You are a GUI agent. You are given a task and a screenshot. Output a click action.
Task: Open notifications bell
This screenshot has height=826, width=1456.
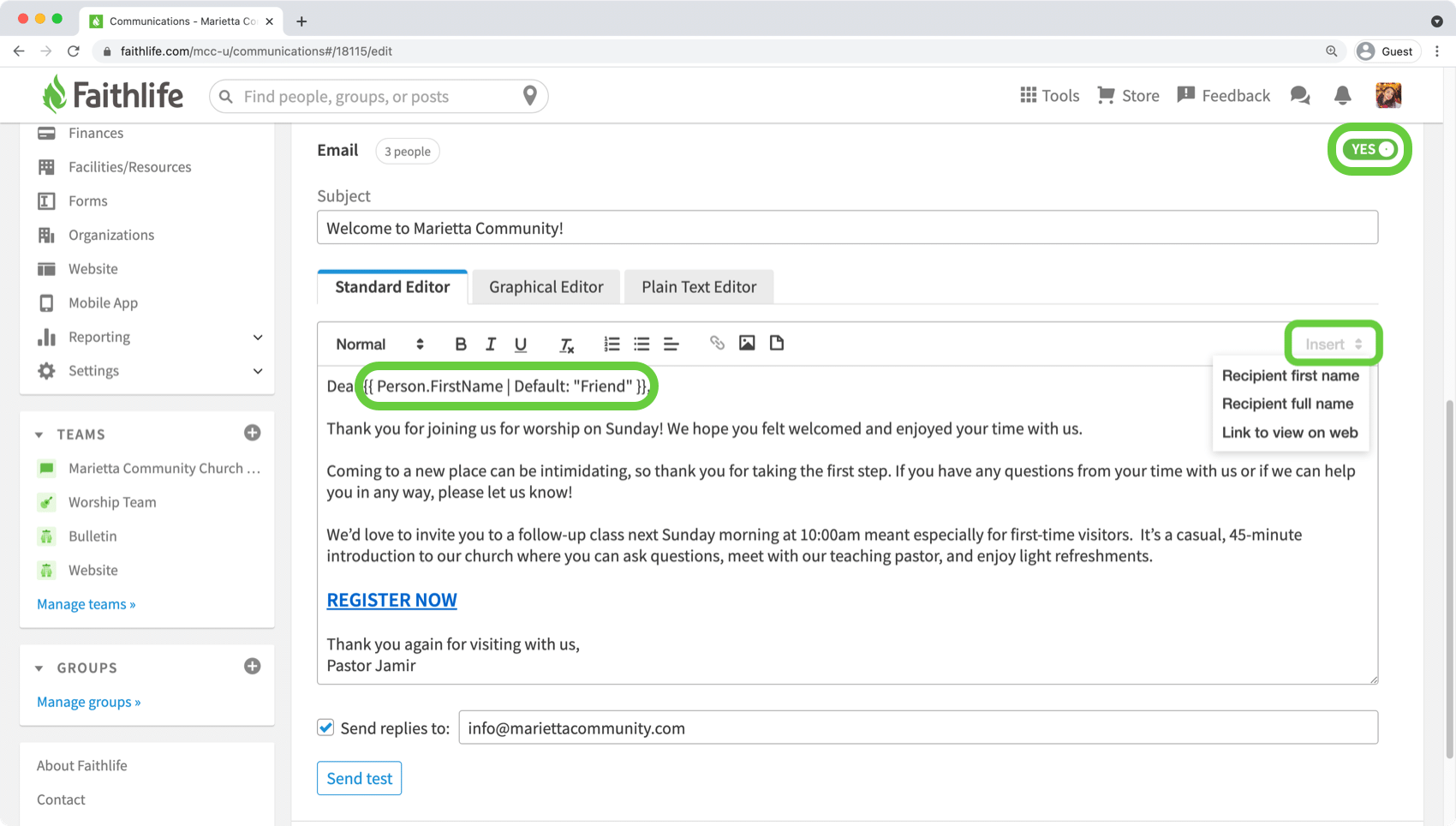[1342, 95]
